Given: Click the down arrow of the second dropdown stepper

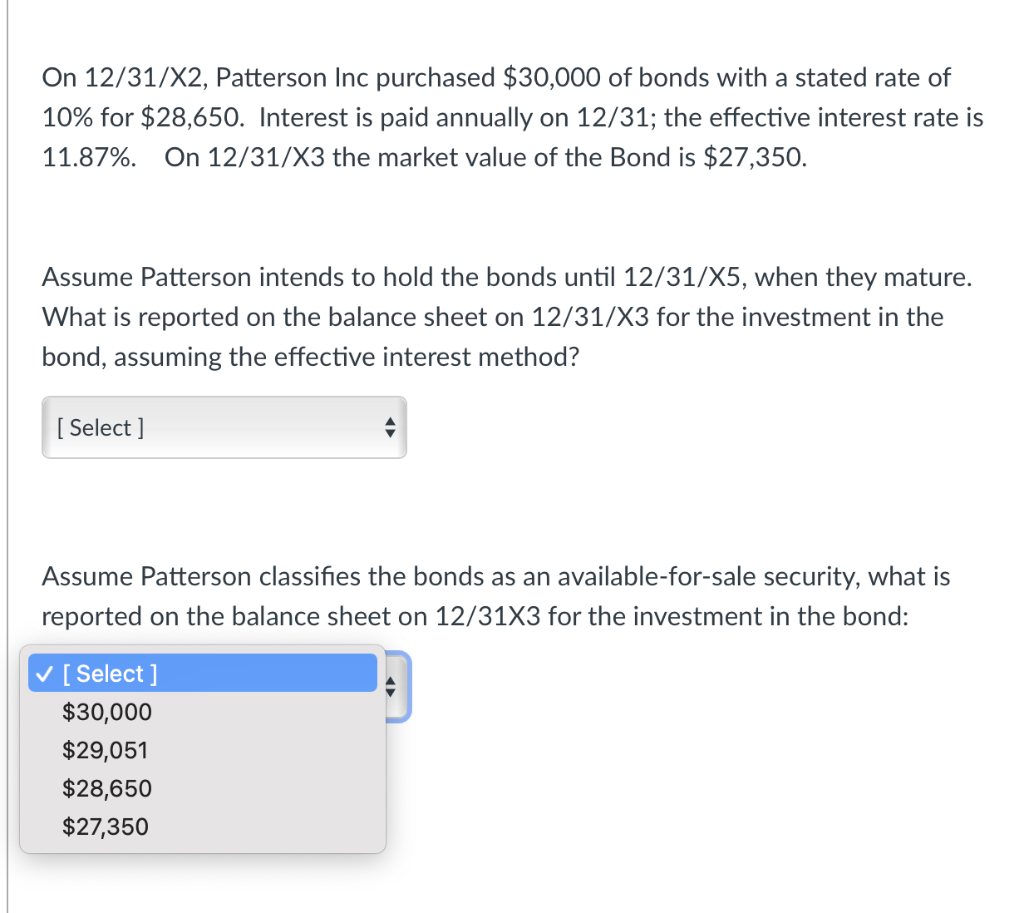Looking at the screenshot, I should coord(390,692).
